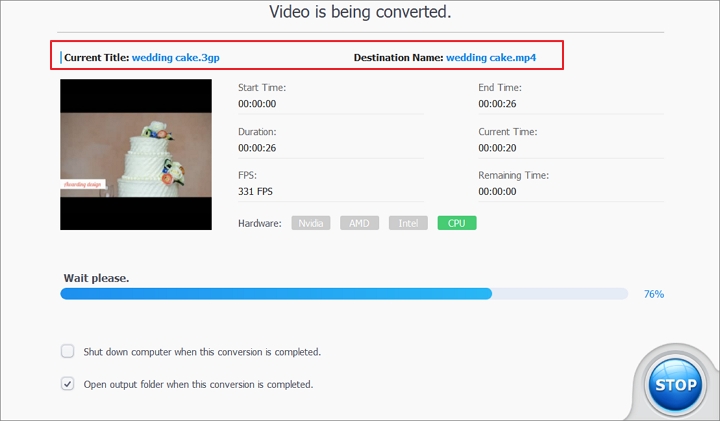720x421 pixels.
Task: Click the Wait please. status text
Action: point(96,278)
